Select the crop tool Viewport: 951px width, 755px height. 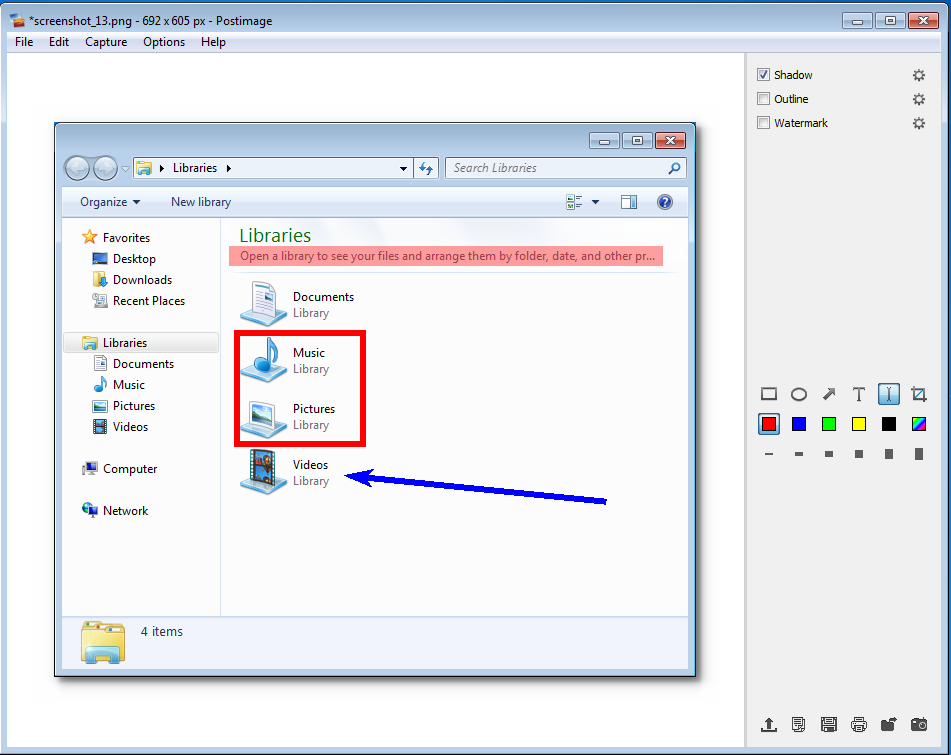click(x=919, y=394)
